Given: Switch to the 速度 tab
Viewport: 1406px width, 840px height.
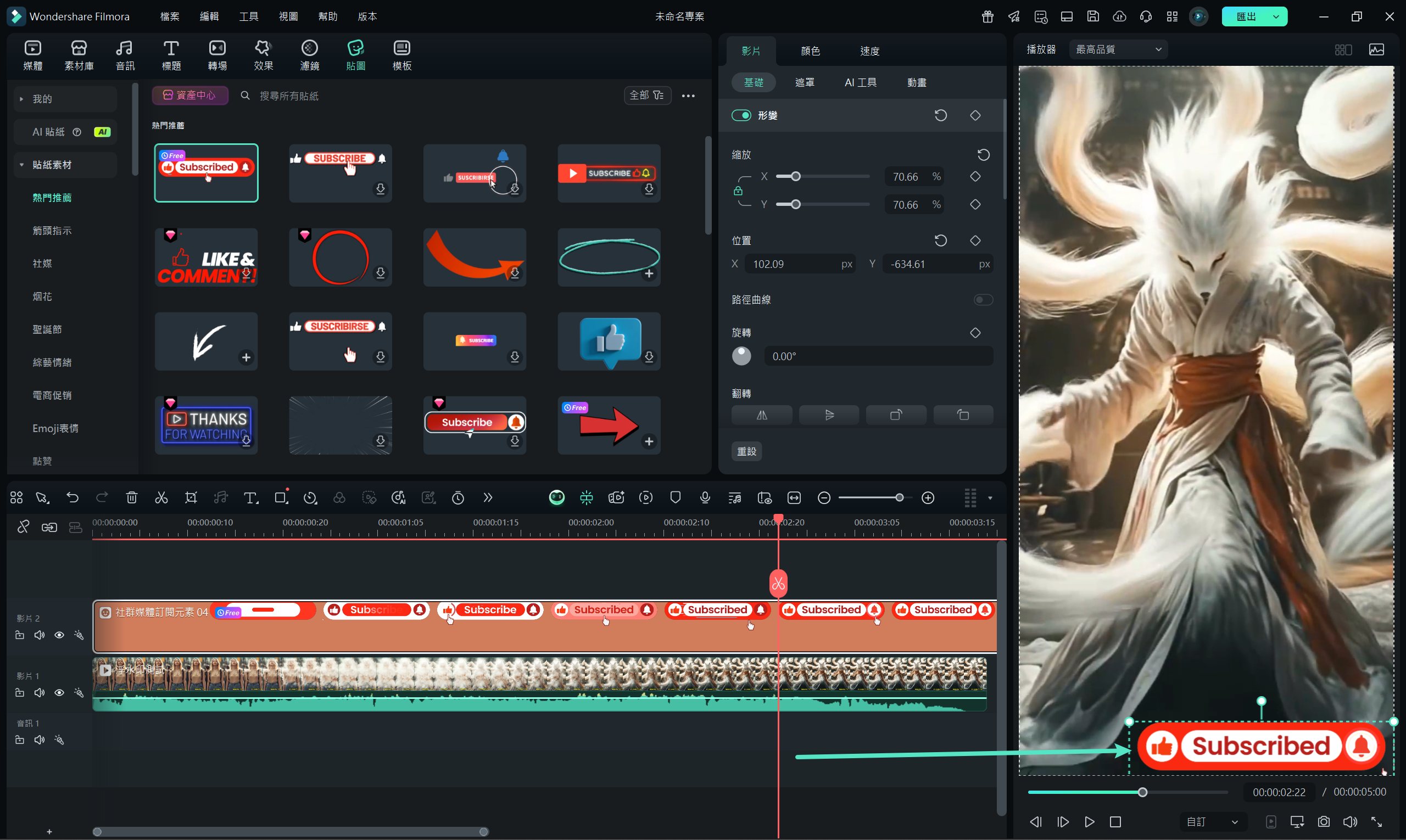Looking at the screenshot, I should coord(870,51).
